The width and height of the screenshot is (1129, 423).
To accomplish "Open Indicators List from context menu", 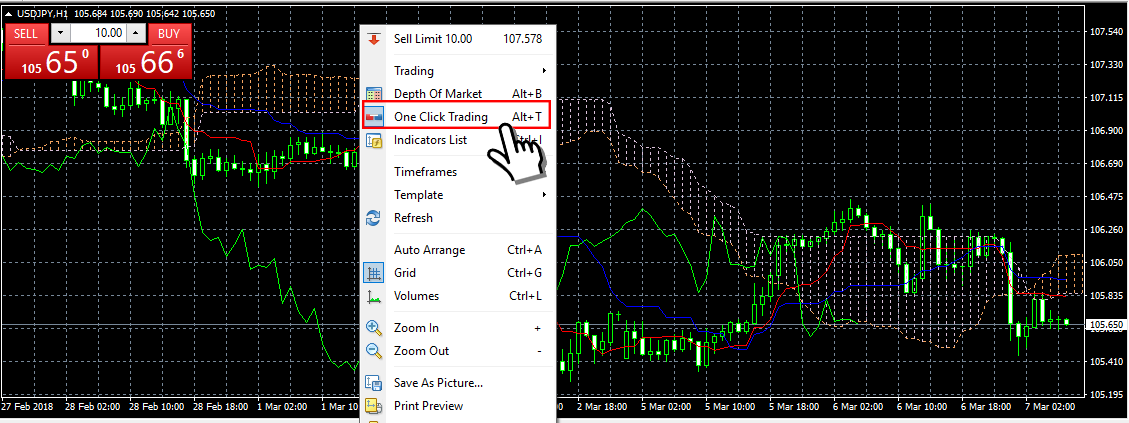I will pyautogui.click(x=459, y=140).
